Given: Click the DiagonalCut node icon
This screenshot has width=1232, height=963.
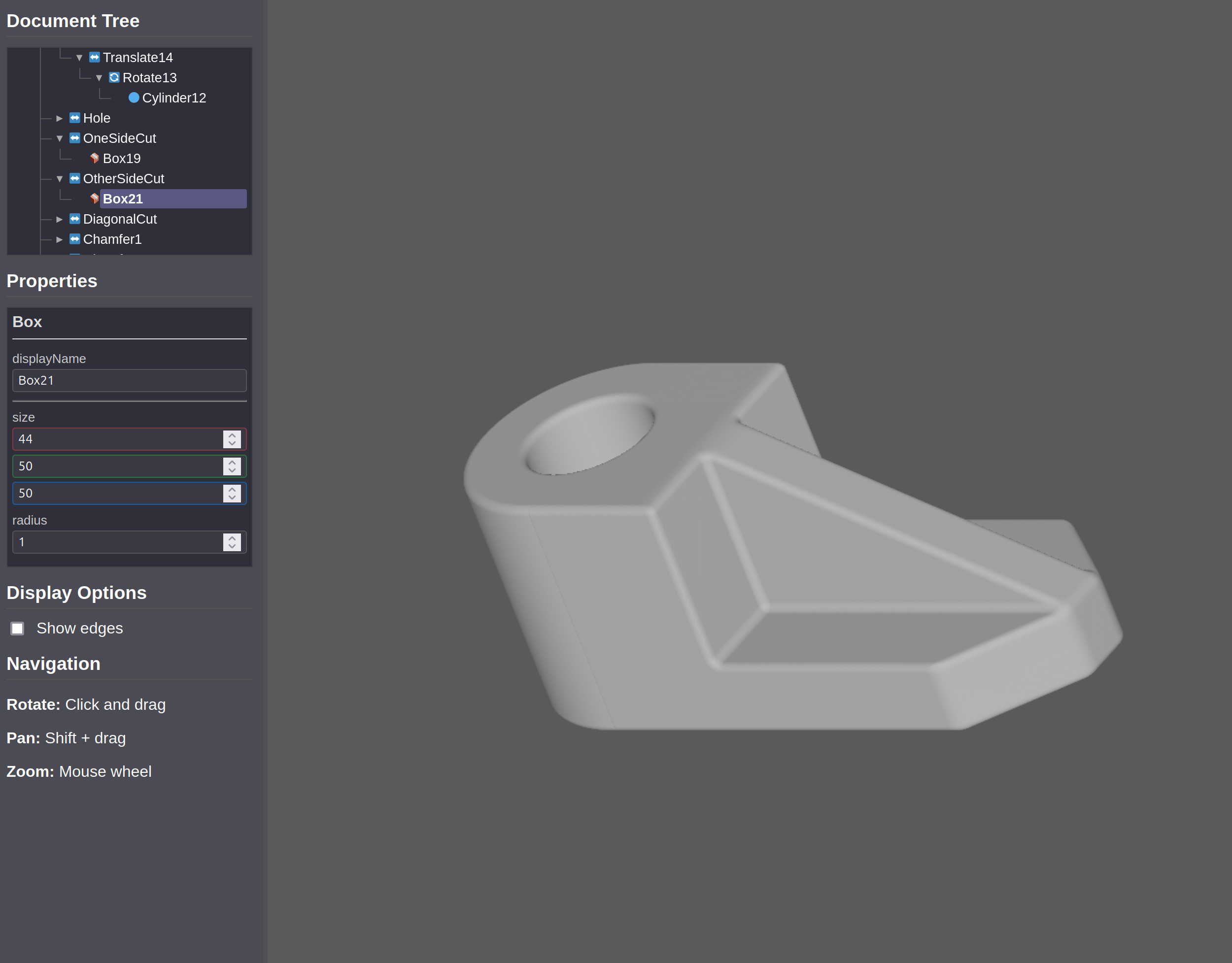Looking at the screenshot, I should [74, 219].
